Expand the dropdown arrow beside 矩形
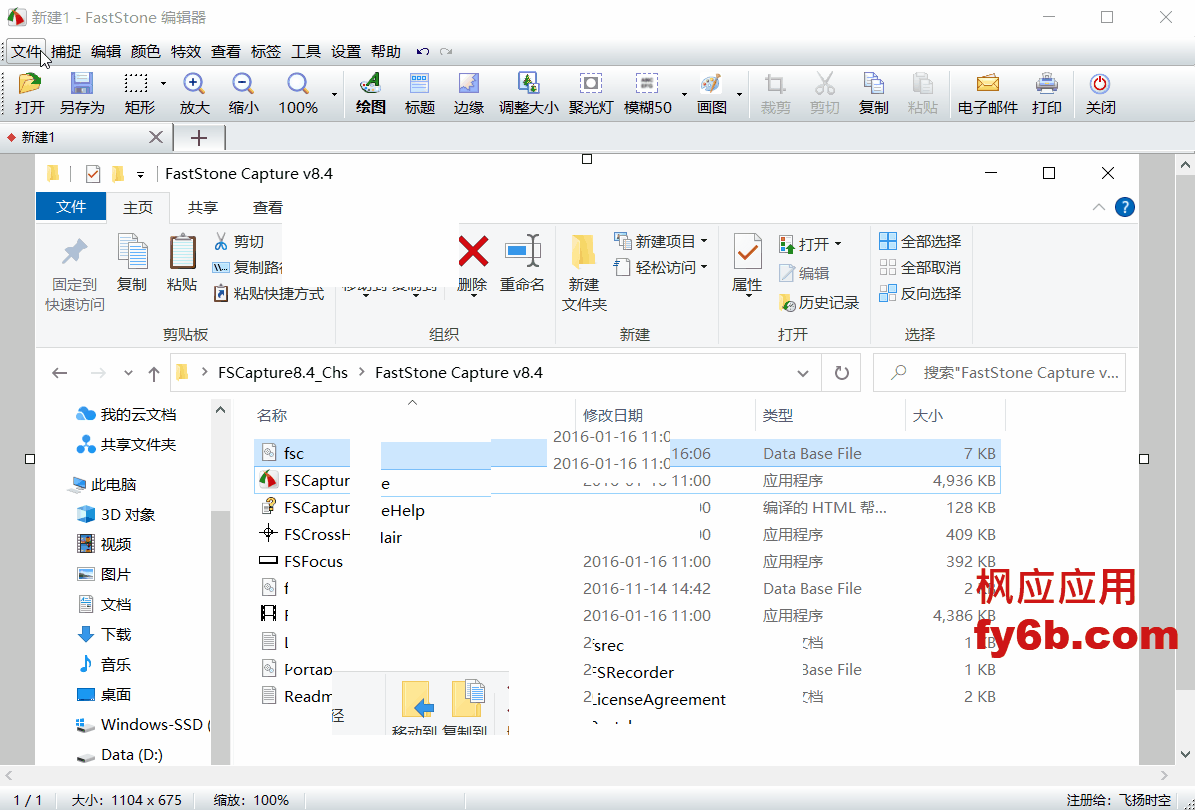 tap(163, 83)
